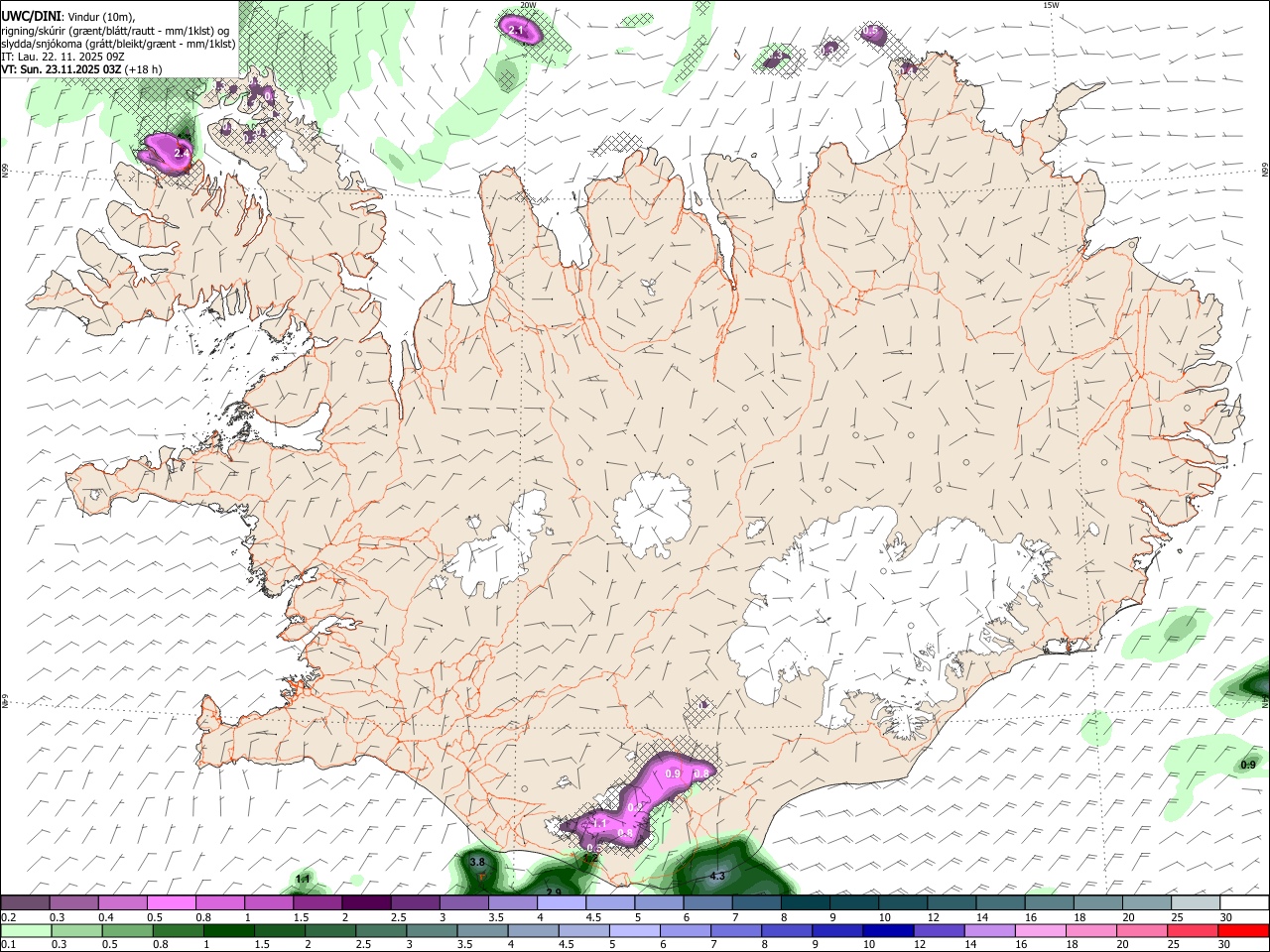Click the 20W longitude label
Viewport: 1270px width, 952px height.
pyautogui.click(x=529, y=5)
